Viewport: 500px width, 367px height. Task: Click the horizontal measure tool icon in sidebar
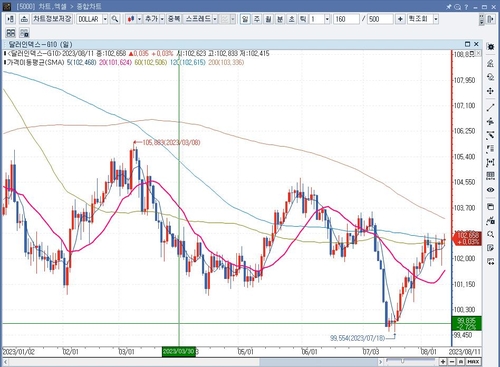490,163
